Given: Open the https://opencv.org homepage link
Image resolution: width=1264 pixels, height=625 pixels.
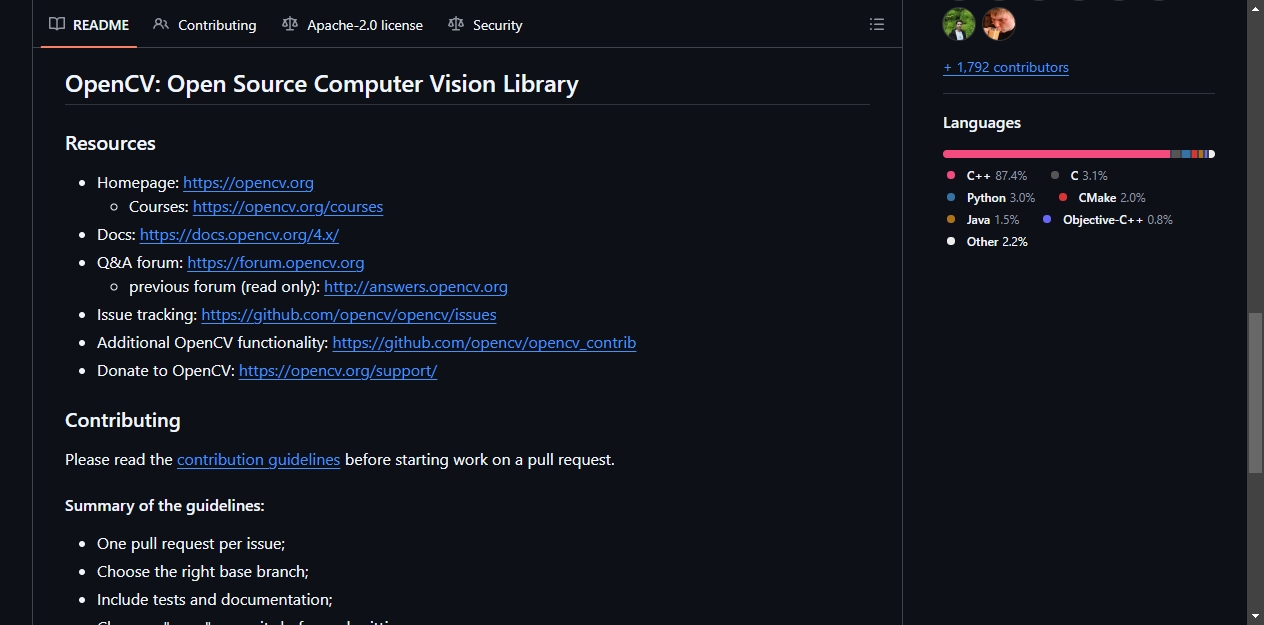Looking at the screenshot, I should coord(248,183).
